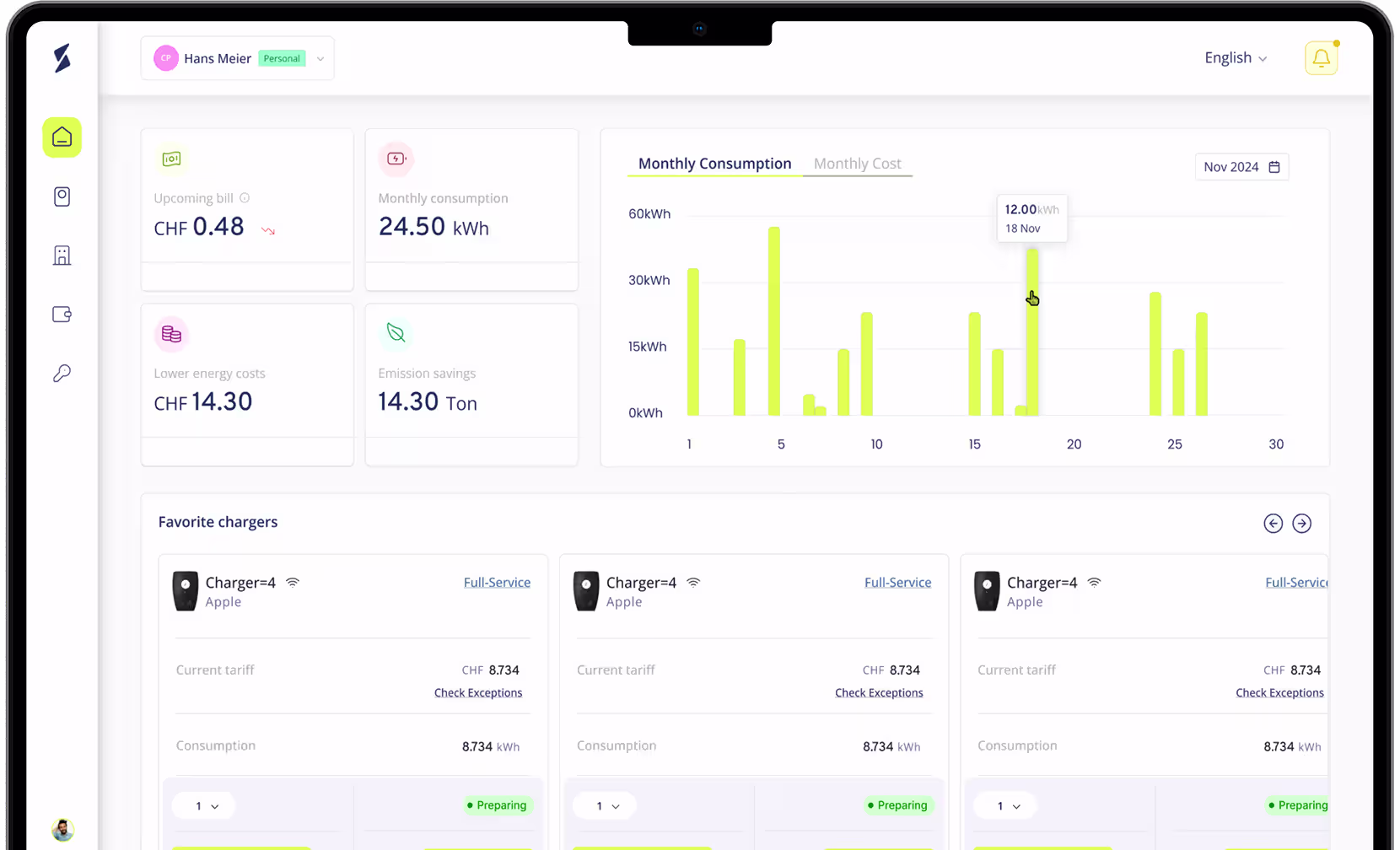Open Full-Service link on first charger card
1400x850 pixels.
(x=497, y=583)
